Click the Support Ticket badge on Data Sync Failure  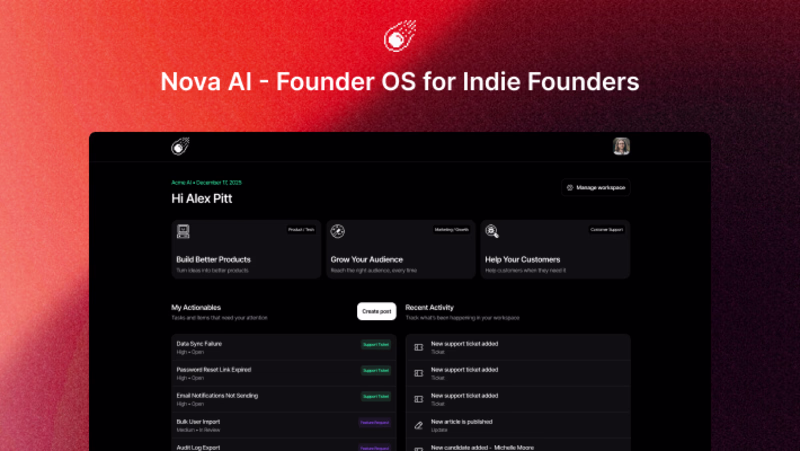(x=376, y=345)
